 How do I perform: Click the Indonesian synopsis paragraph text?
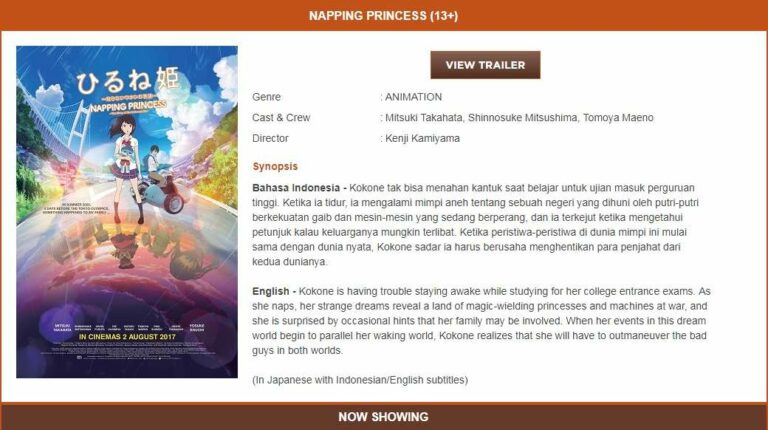coord(475,225)
